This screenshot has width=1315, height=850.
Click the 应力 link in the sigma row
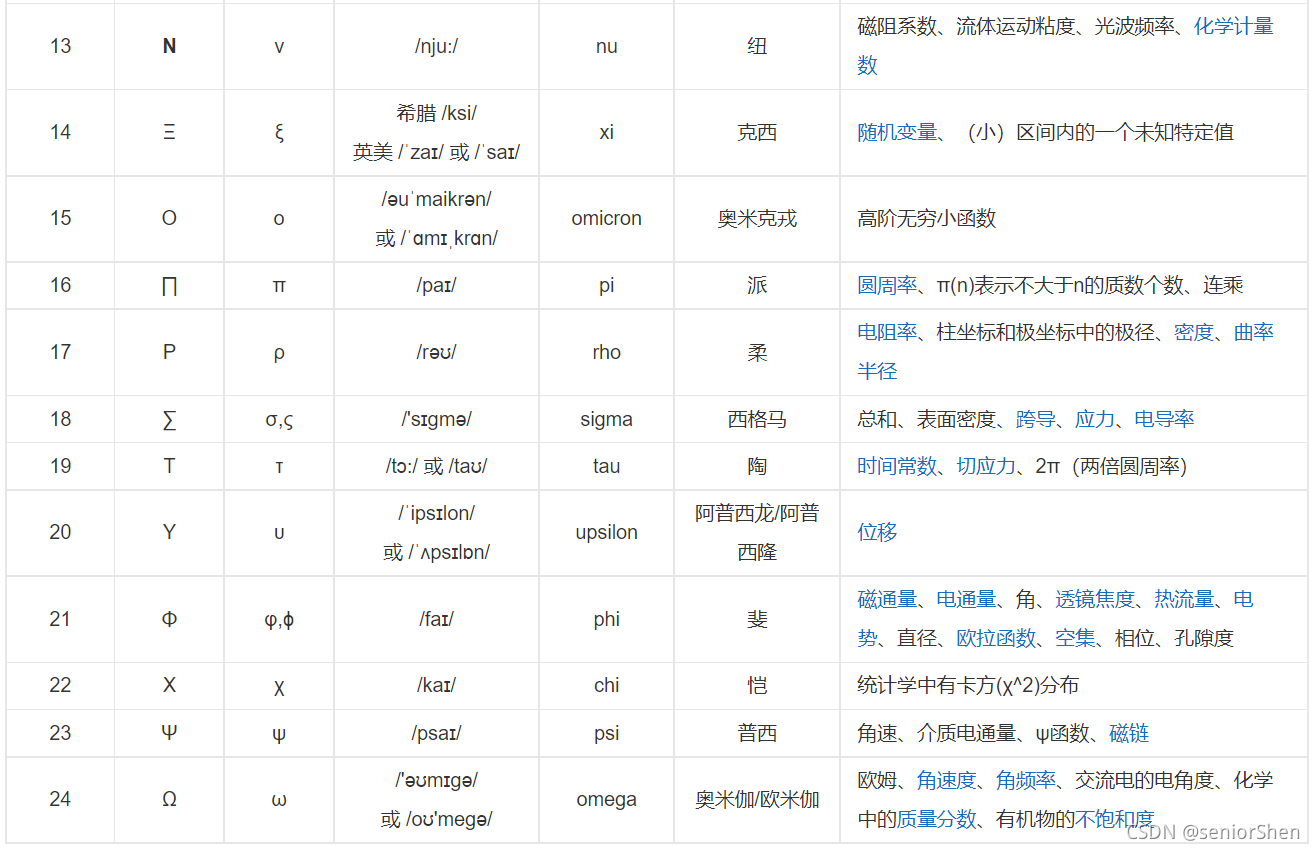coord(1095,419)
